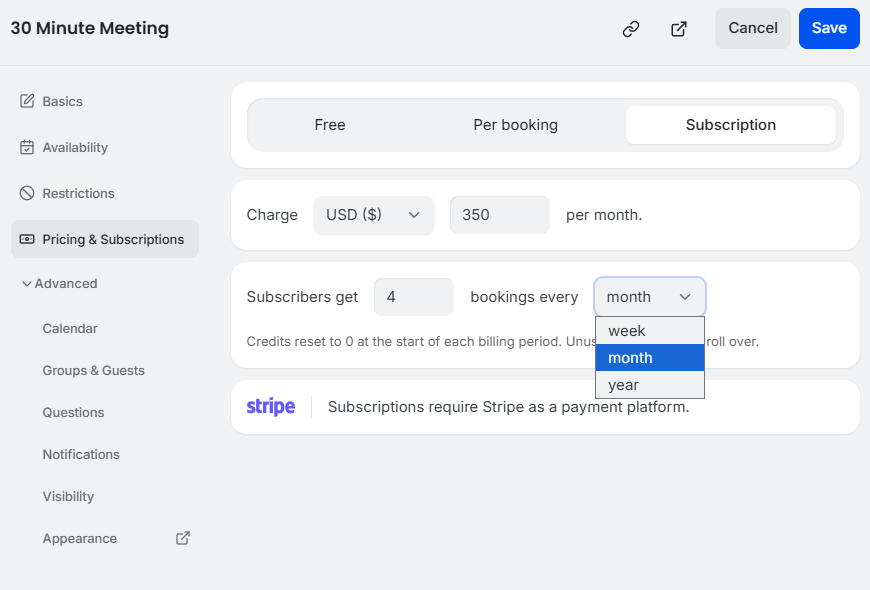Viewport: 870px width, 590px height.
Task: Click the Basics pencil icon
Action: pos(27,101)
